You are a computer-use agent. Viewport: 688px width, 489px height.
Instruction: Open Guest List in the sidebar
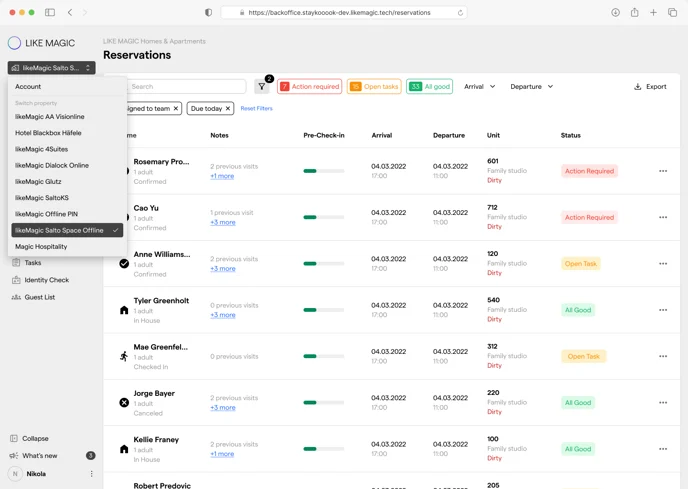(33, 297)
